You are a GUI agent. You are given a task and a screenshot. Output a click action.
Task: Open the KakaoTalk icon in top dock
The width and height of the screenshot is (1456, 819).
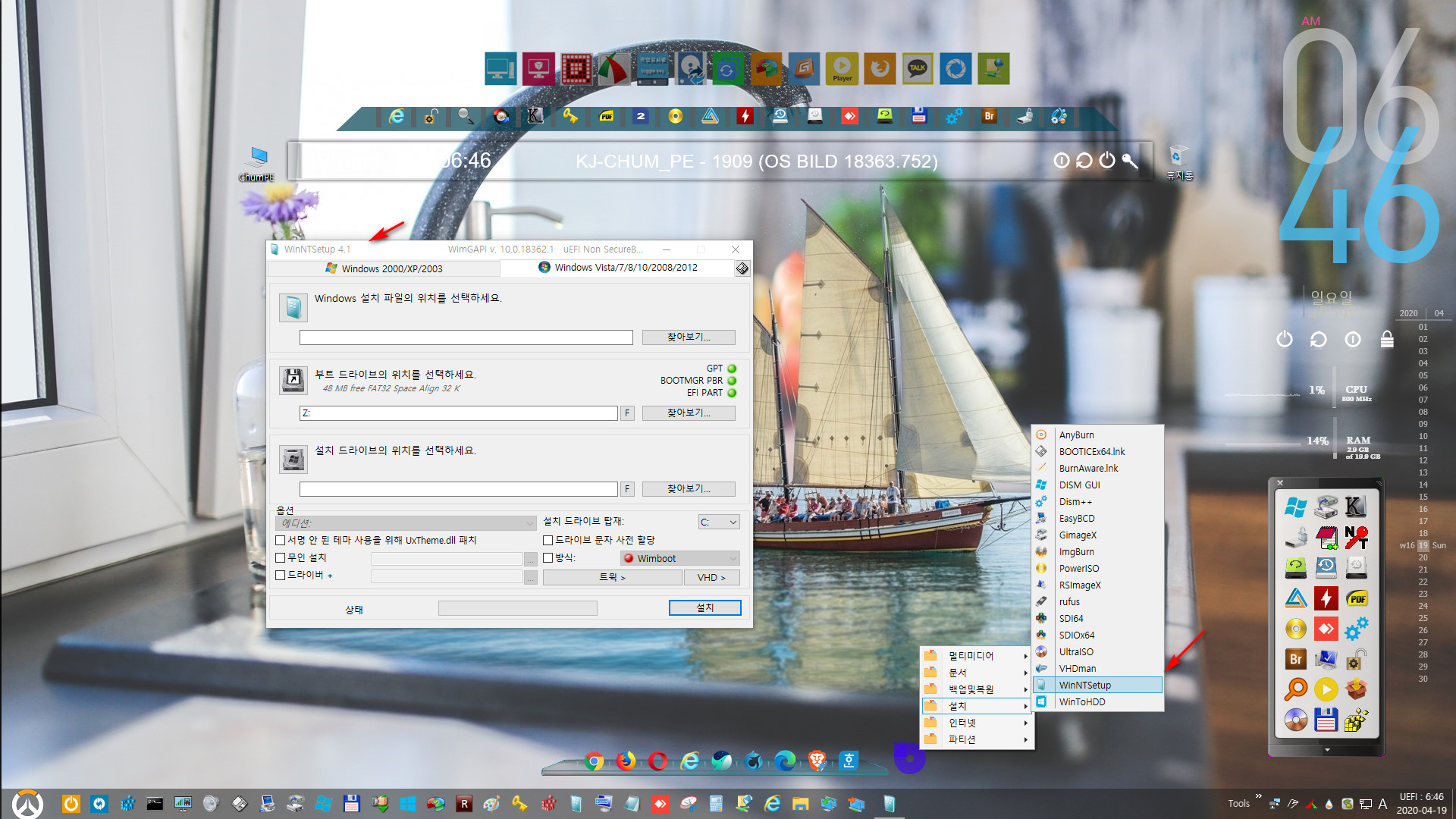918,69
